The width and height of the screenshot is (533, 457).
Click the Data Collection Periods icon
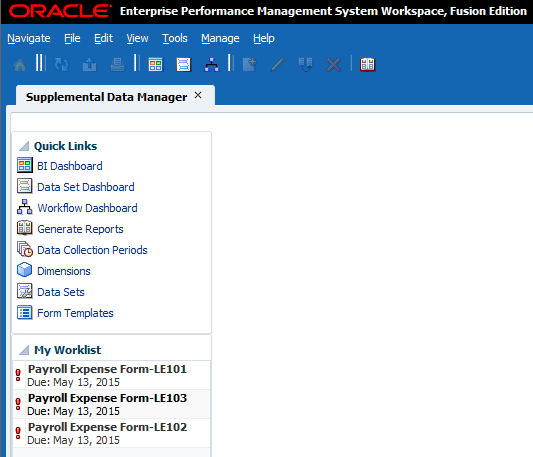(x=25, y=249)
